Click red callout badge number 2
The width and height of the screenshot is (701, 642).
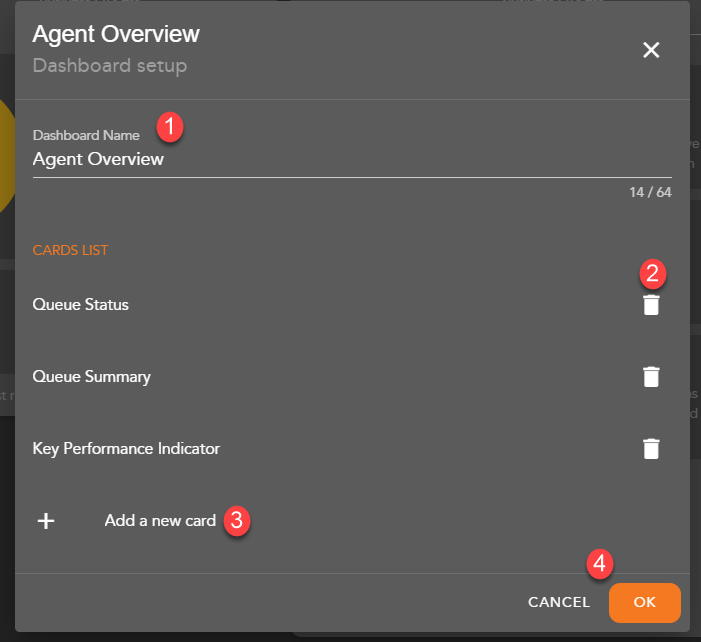point(654,273)
